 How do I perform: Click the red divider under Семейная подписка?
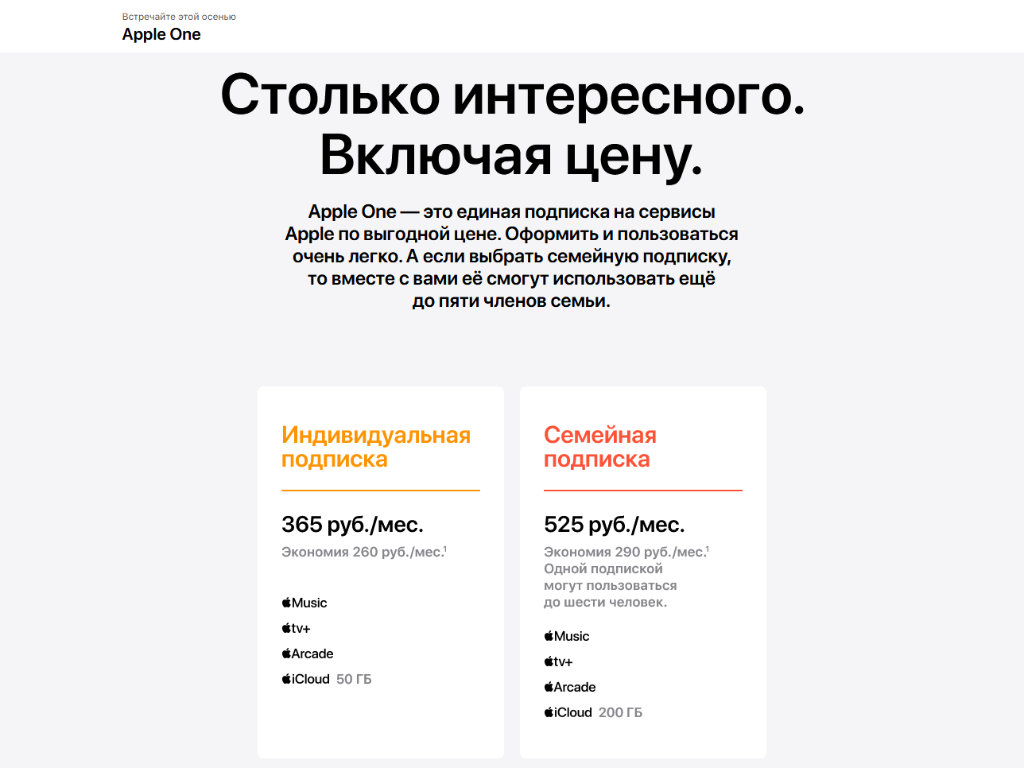tap(643, 490)
